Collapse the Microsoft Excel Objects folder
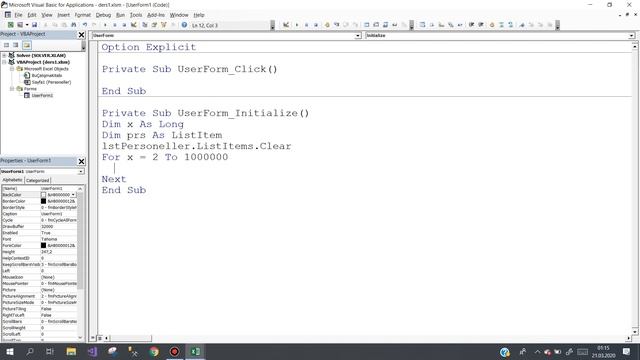 point(12,69)
